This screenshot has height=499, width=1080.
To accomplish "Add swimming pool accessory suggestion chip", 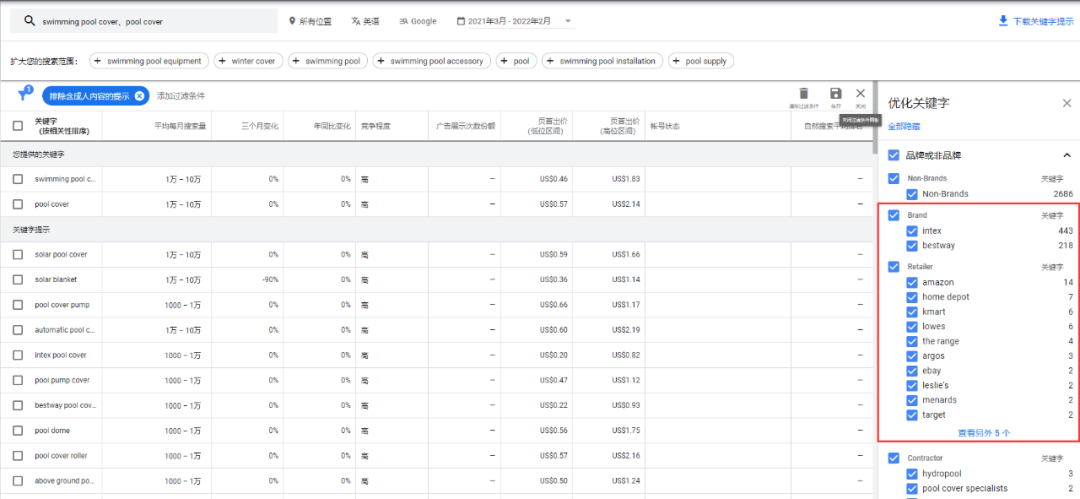I will 432,61.
